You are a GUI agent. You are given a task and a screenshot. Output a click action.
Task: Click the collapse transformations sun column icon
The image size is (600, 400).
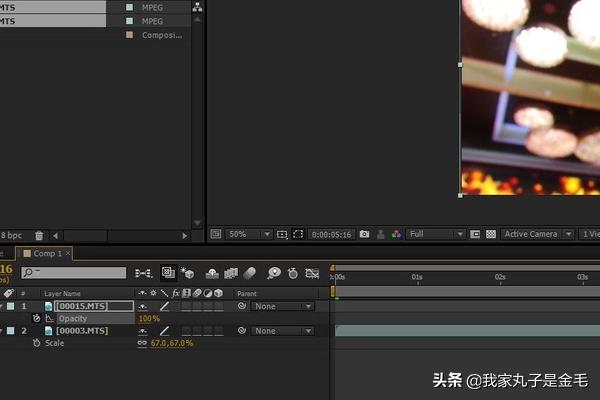153,293
